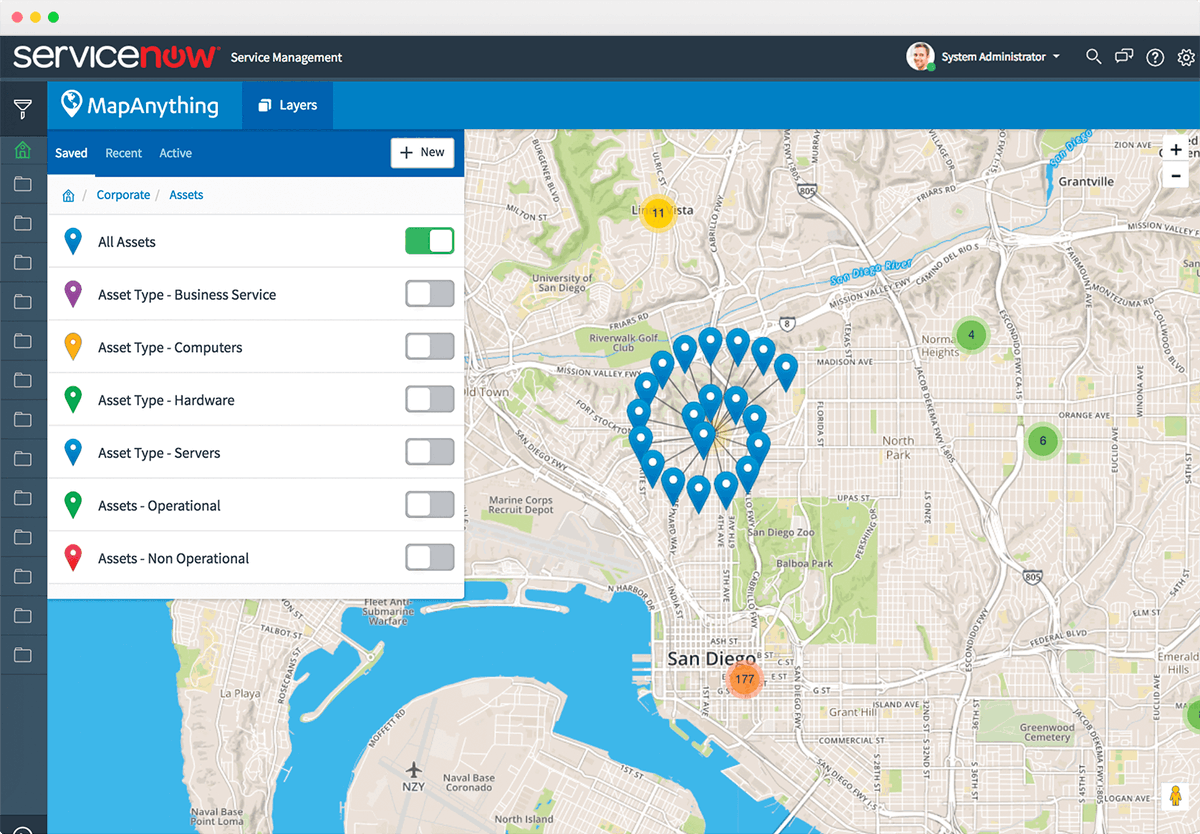
Task: Open the green home icon in sidebar
Action: (22, 151)
